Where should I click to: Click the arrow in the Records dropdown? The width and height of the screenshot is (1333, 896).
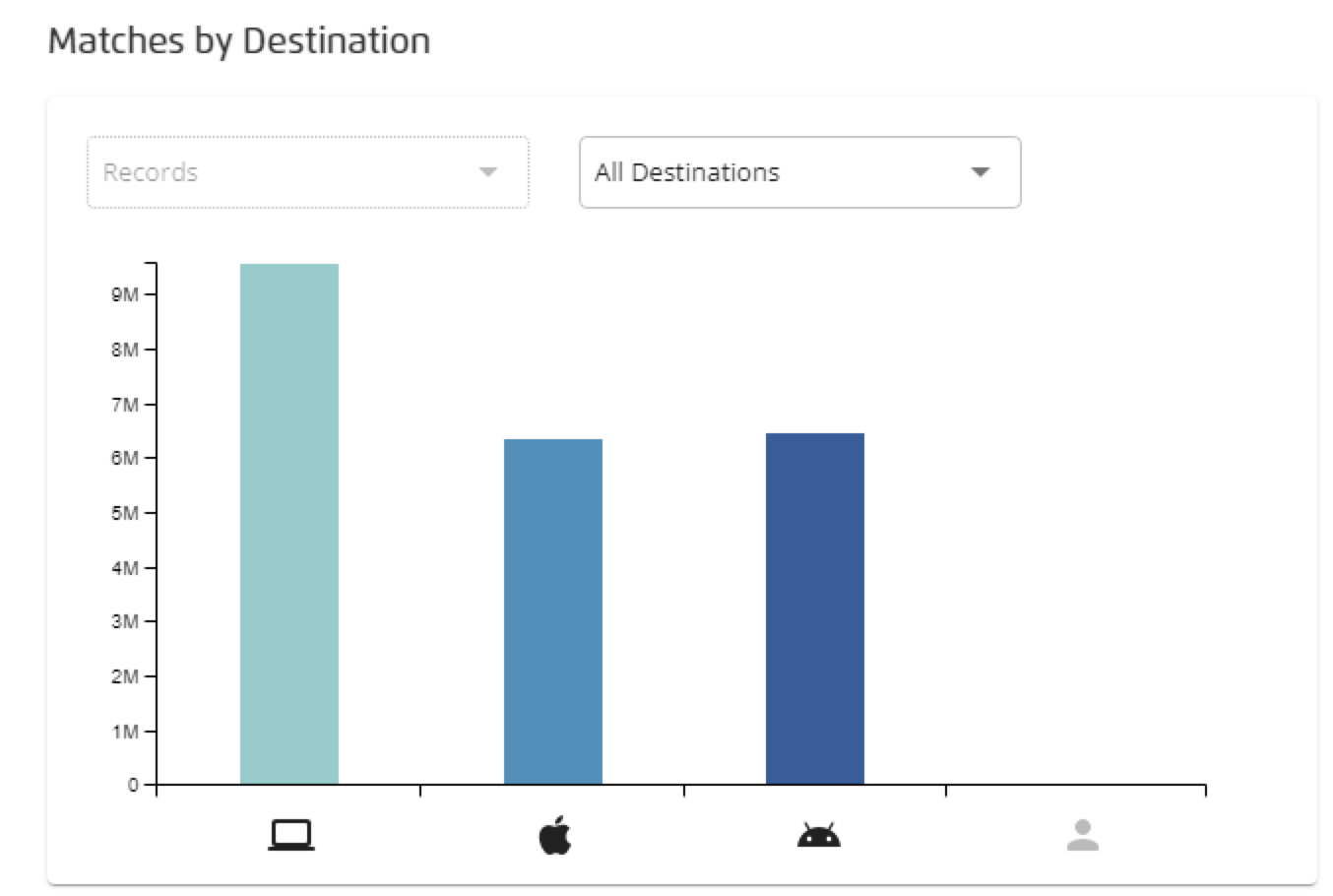click(487, 172)
